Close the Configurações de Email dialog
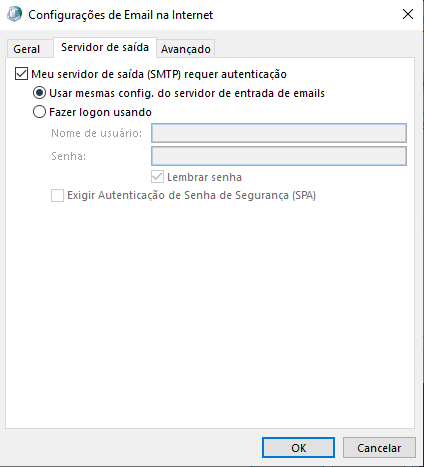This screenshot has height=467, width=424. (x=408, y=14)
